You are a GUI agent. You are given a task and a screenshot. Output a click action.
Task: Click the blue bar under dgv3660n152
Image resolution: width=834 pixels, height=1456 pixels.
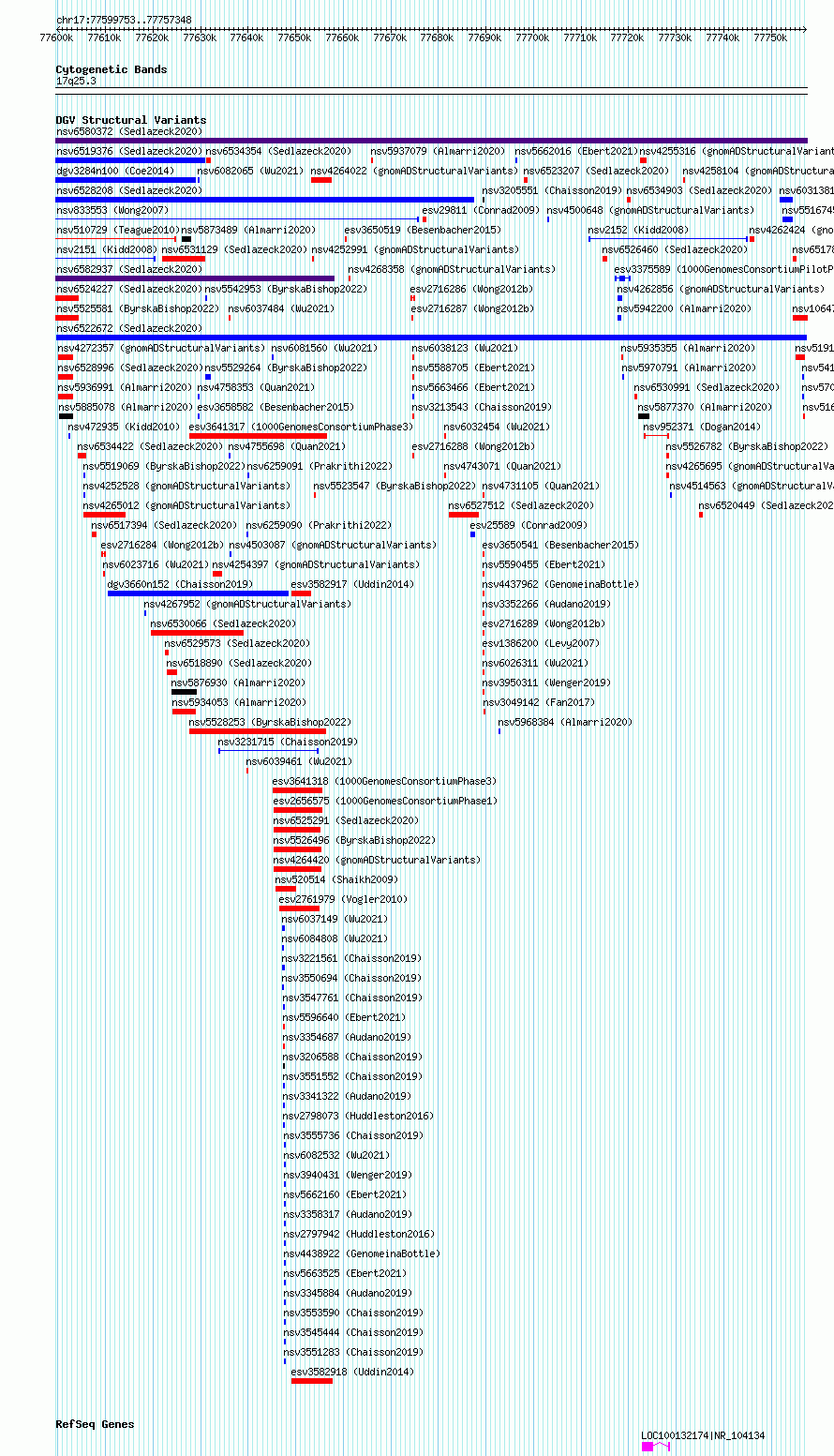click(198, 593)
